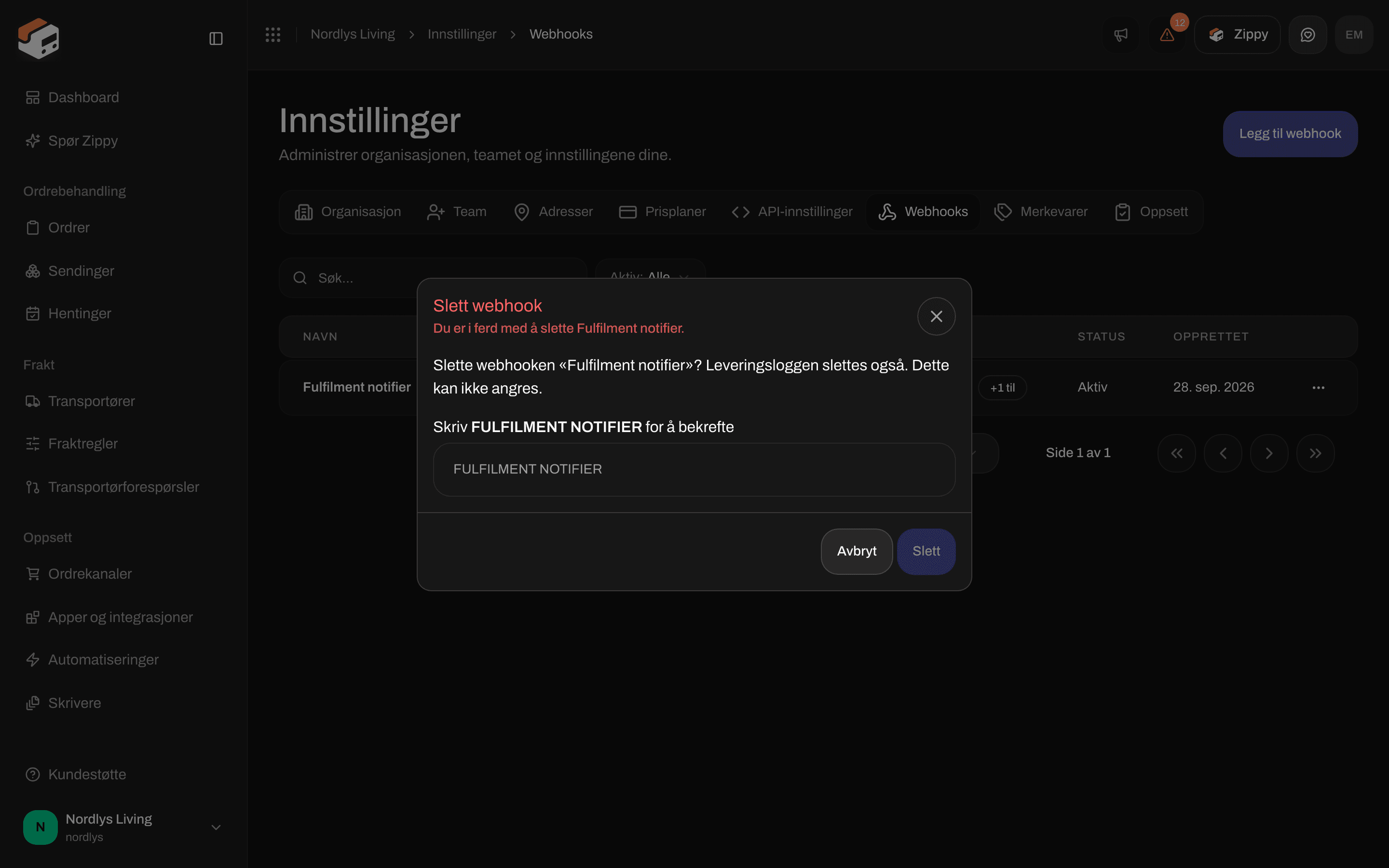
Task: Switch to the Prisplaner tab
Action: 662,212
